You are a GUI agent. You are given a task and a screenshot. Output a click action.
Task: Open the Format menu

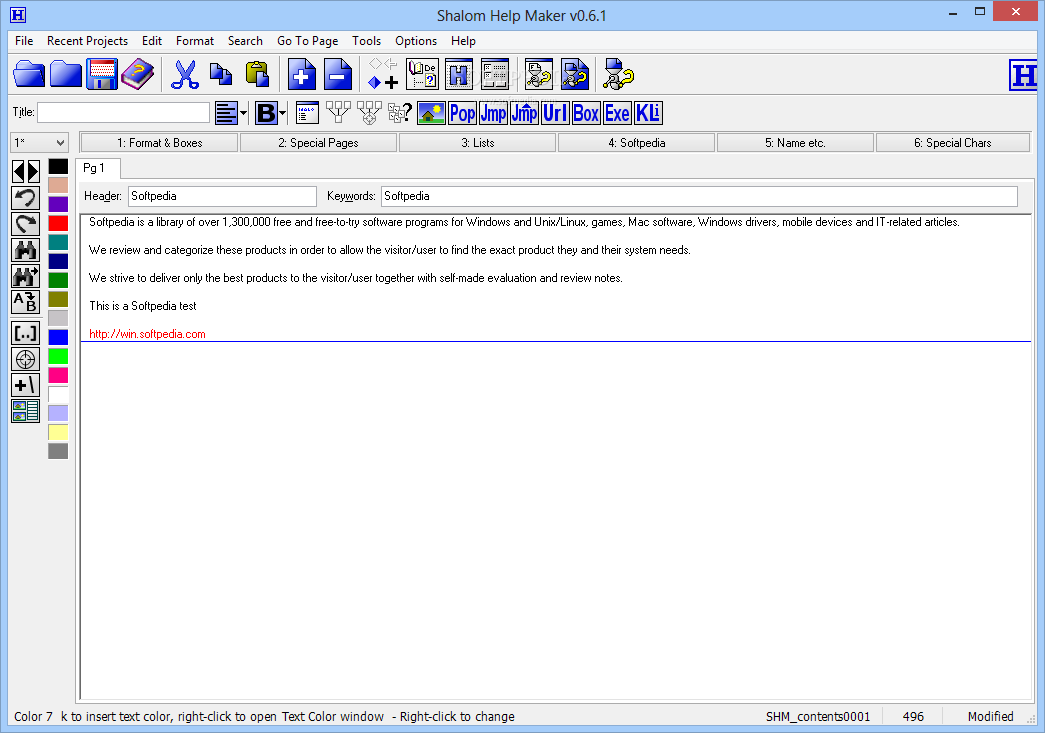(x=195, y=41)
